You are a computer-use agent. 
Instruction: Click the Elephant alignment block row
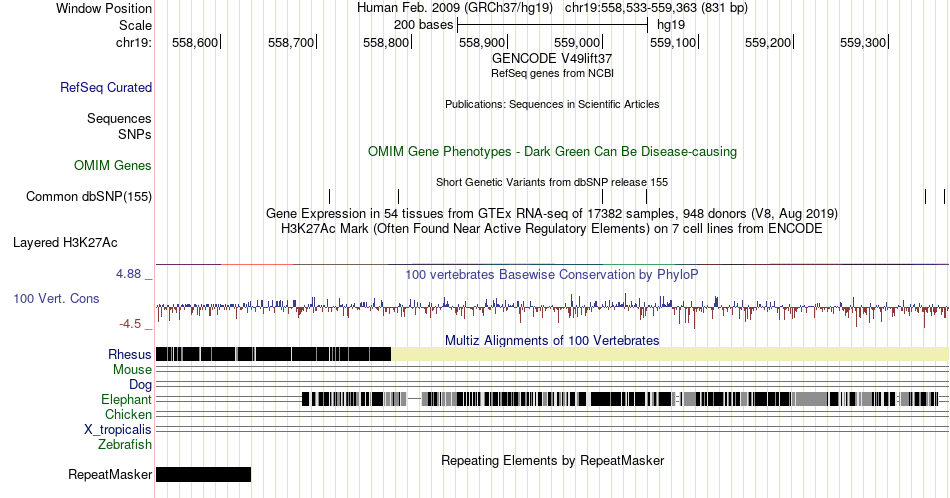620,399
